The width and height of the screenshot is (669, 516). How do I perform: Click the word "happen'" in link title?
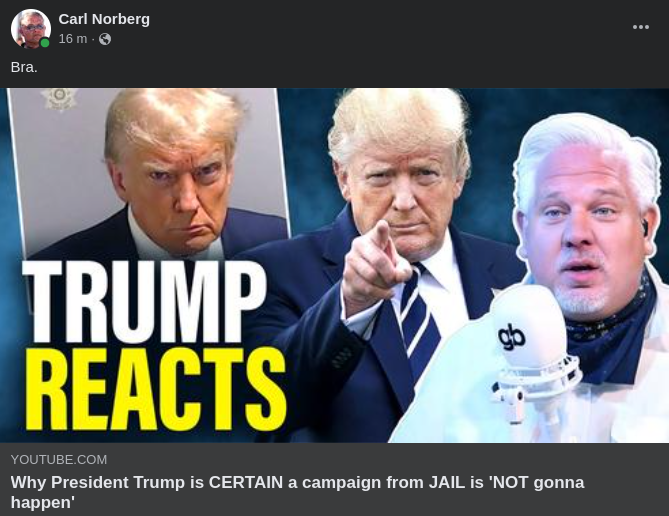(43, 503)
